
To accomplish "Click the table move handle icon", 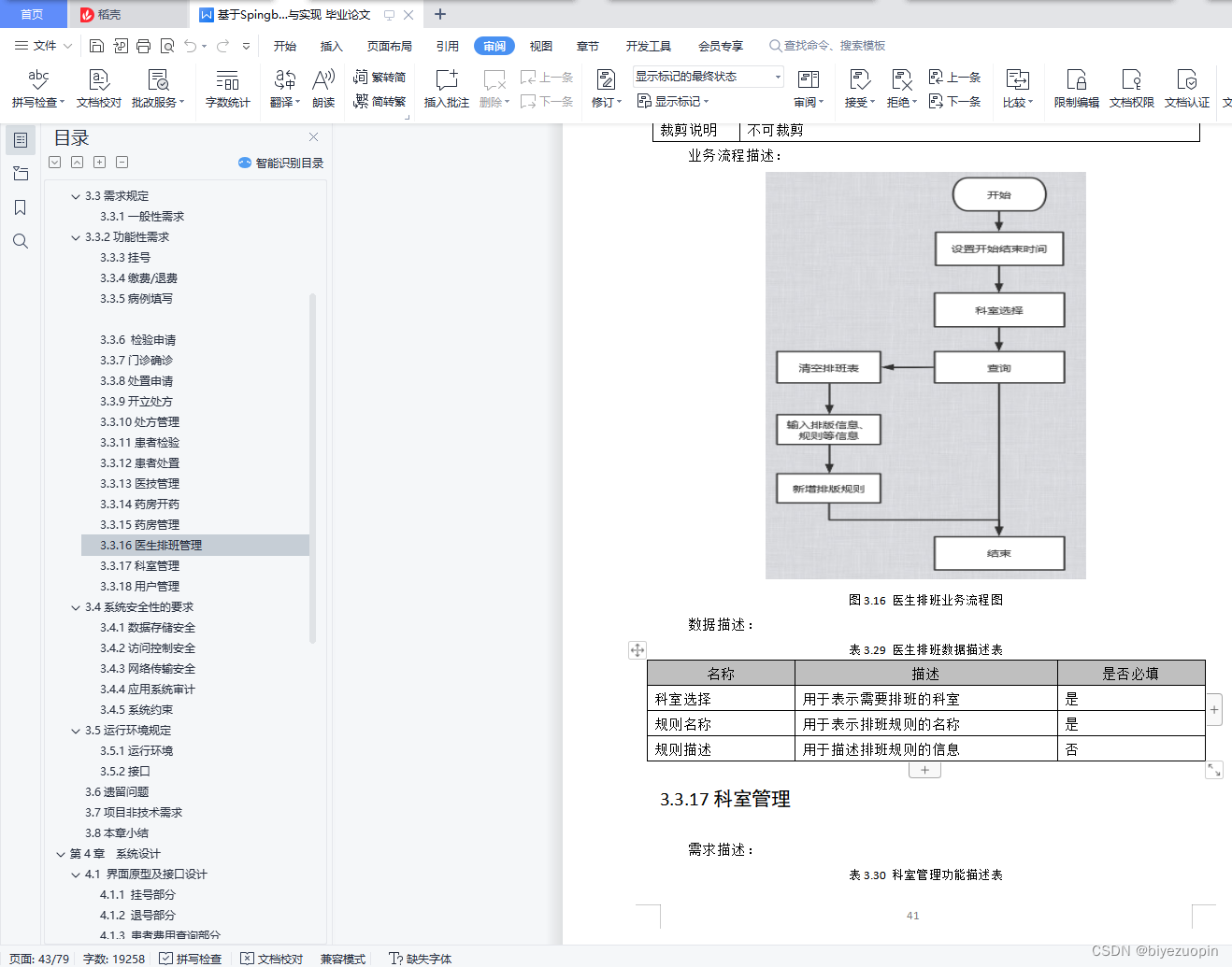I will coord(637,650).
